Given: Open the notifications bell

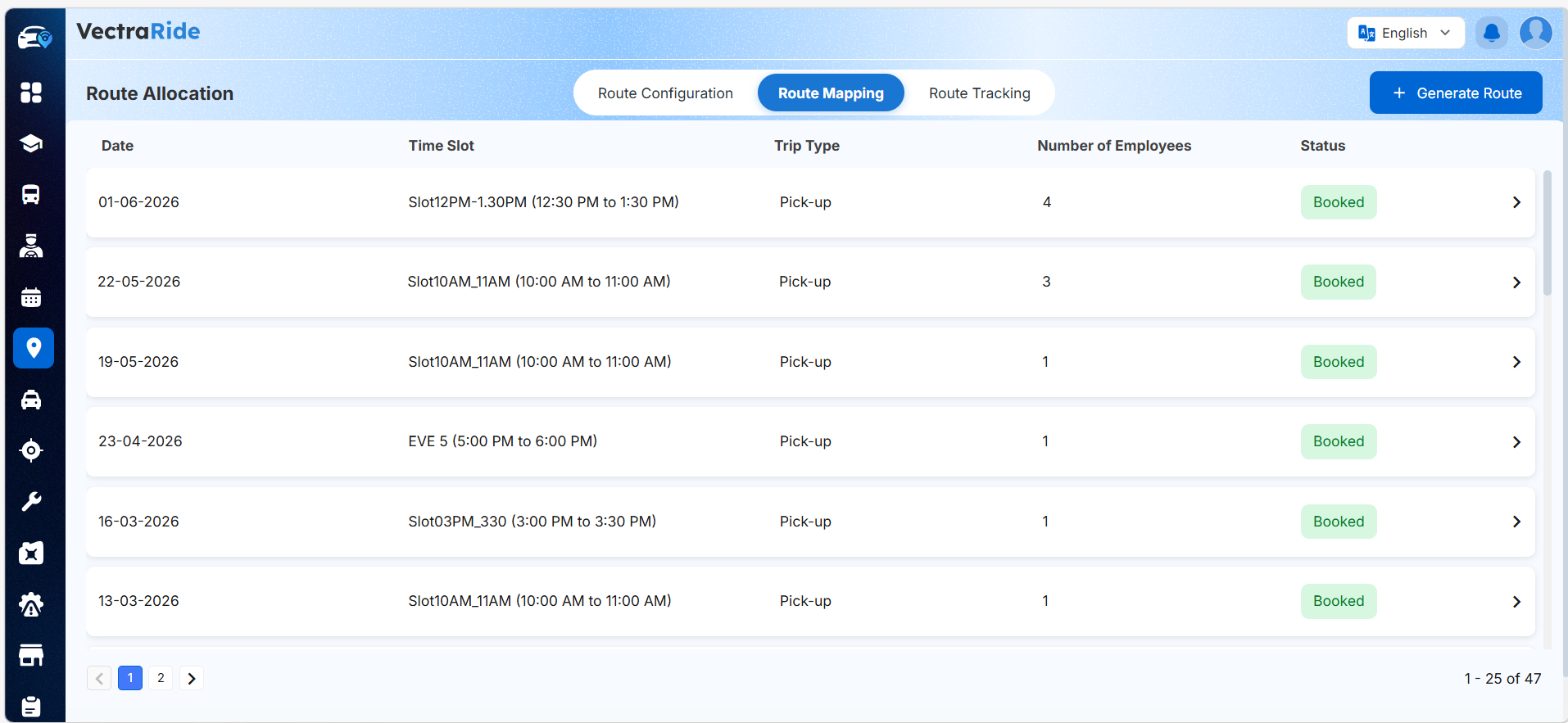Looking at the screenshot, I should [1492, 33].
